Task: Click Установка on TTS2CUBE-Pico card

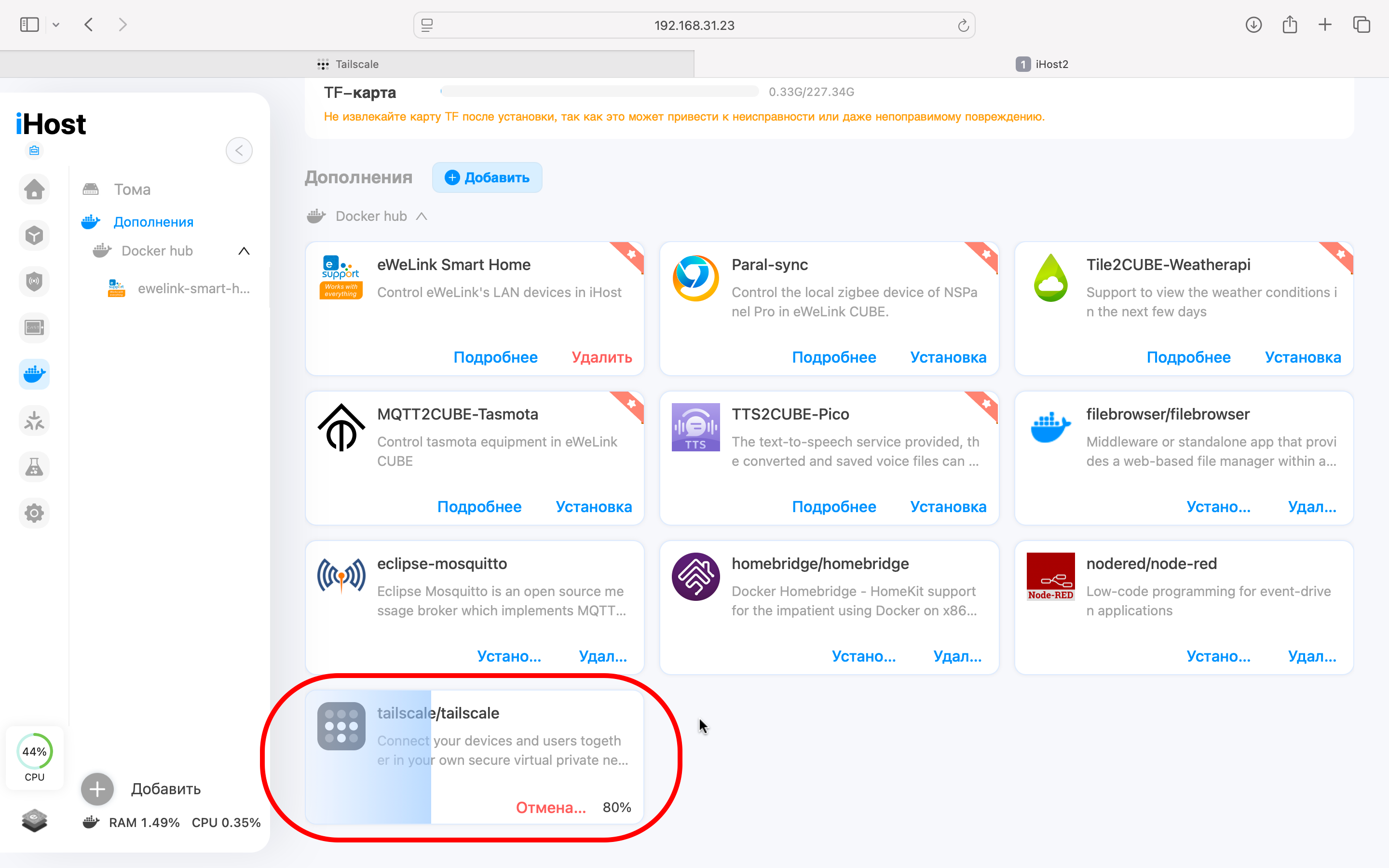Action: (x=948, y=507)
